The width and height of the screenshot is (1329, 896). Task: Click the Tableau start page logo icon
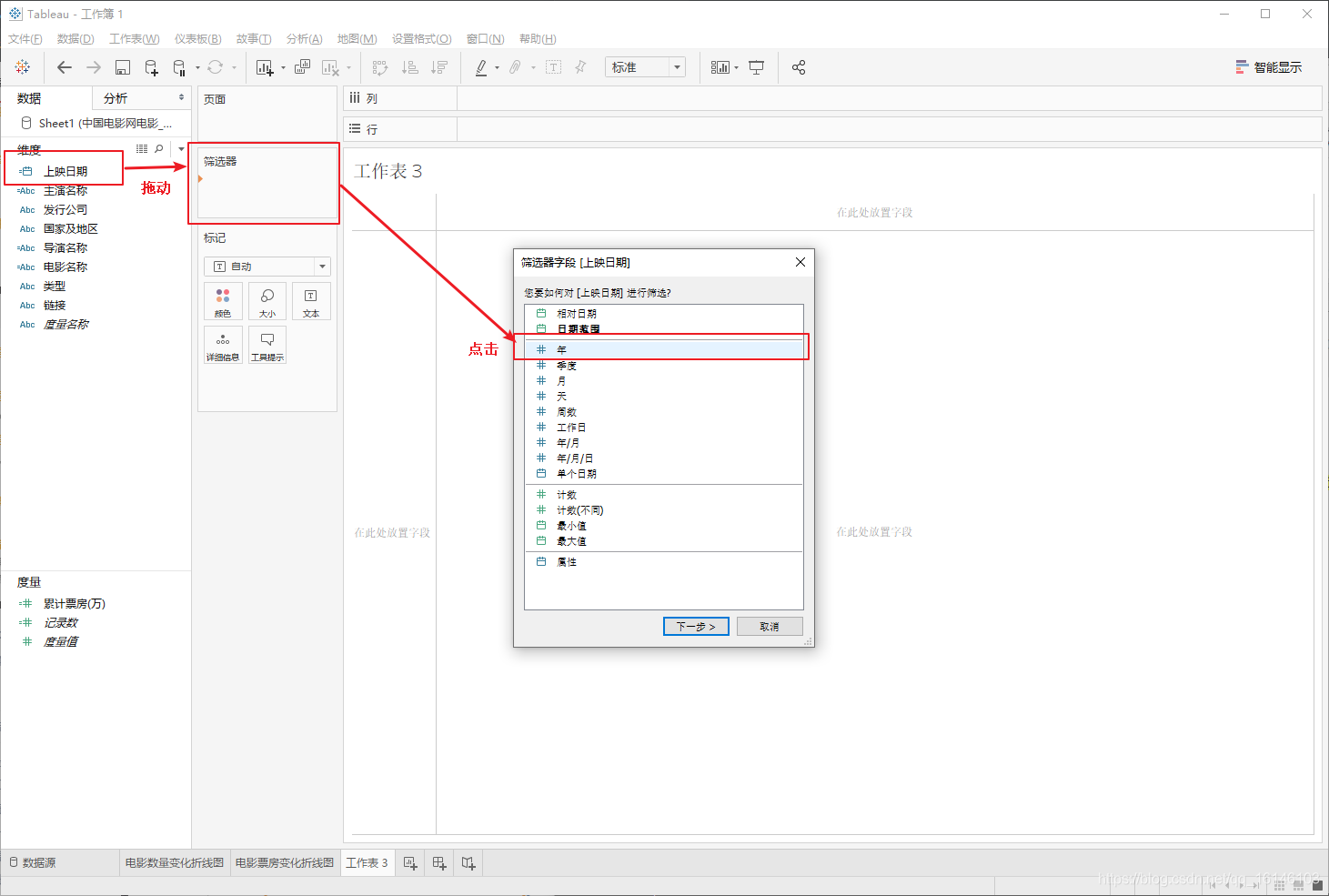tap(23, 67)
